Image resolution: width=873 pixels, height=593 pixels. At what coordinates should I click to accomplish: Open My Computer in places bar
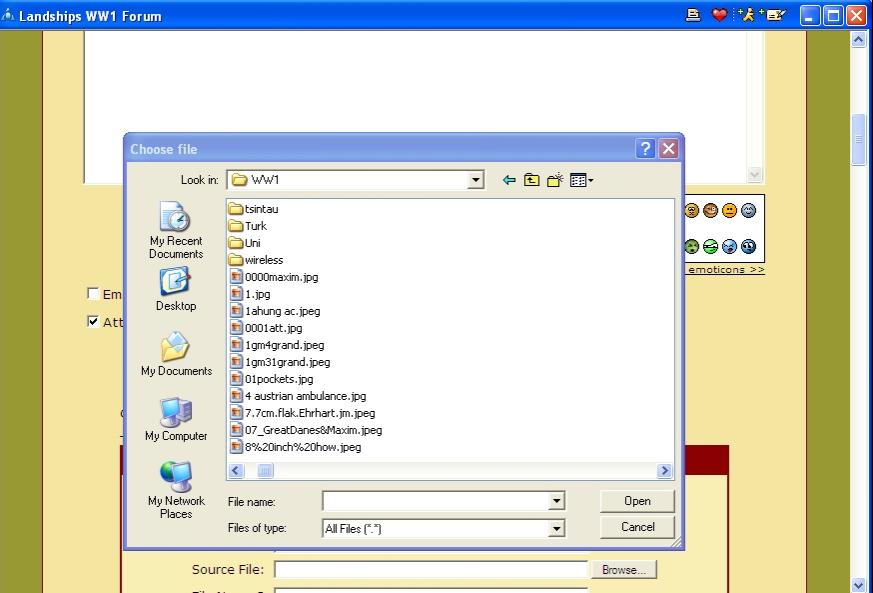176,419
